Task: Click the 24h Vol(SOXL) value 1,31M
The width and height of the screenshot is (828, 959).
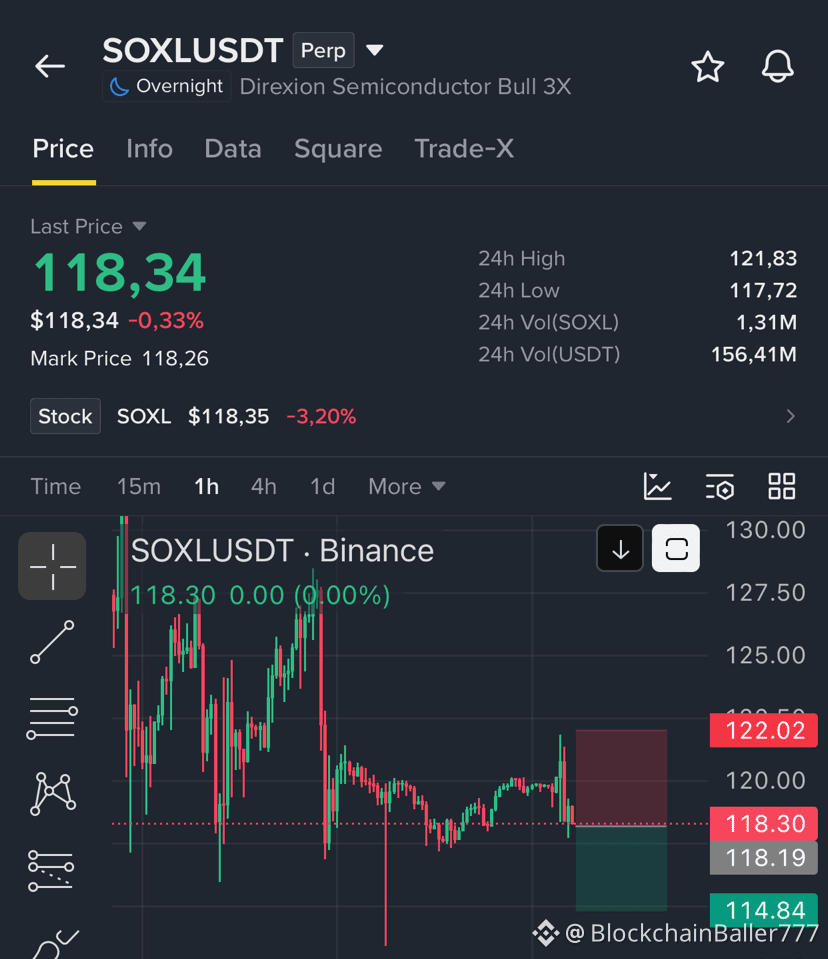Action: [x=766, y=322]
